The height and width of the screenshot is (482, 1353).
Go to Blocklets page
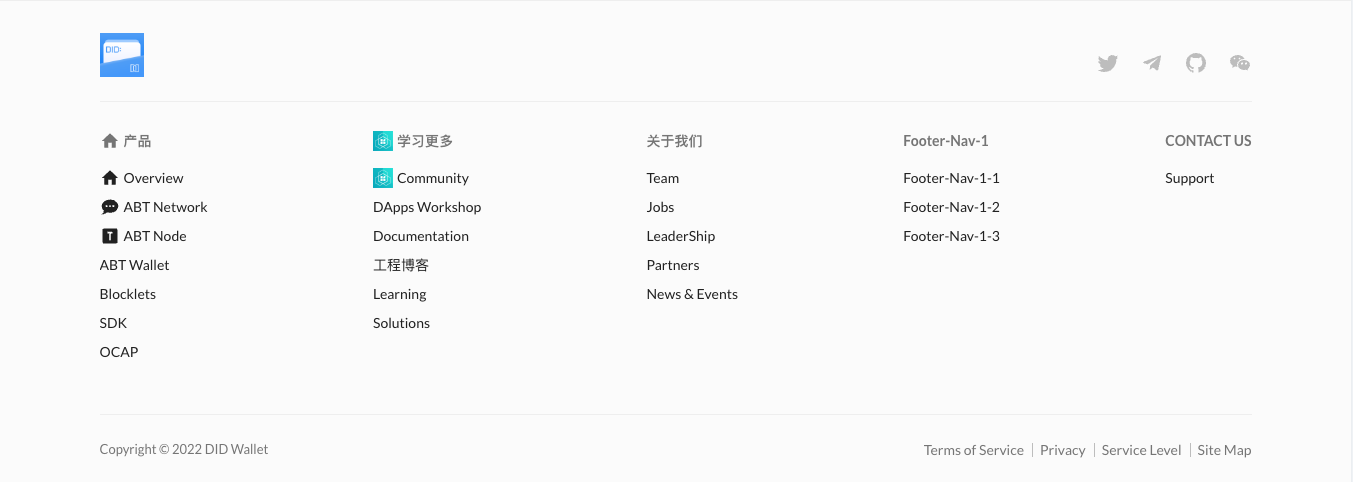pos(128,294)
